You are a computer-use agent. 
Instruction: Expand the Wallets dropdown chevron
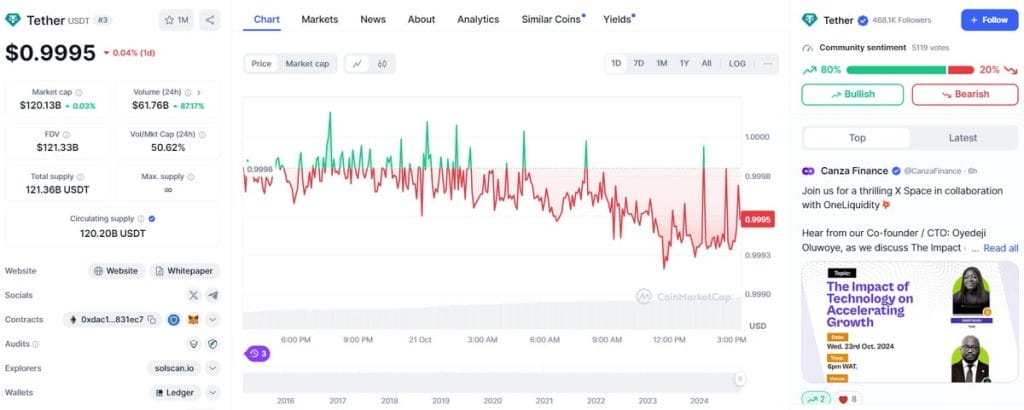point(213,393)
